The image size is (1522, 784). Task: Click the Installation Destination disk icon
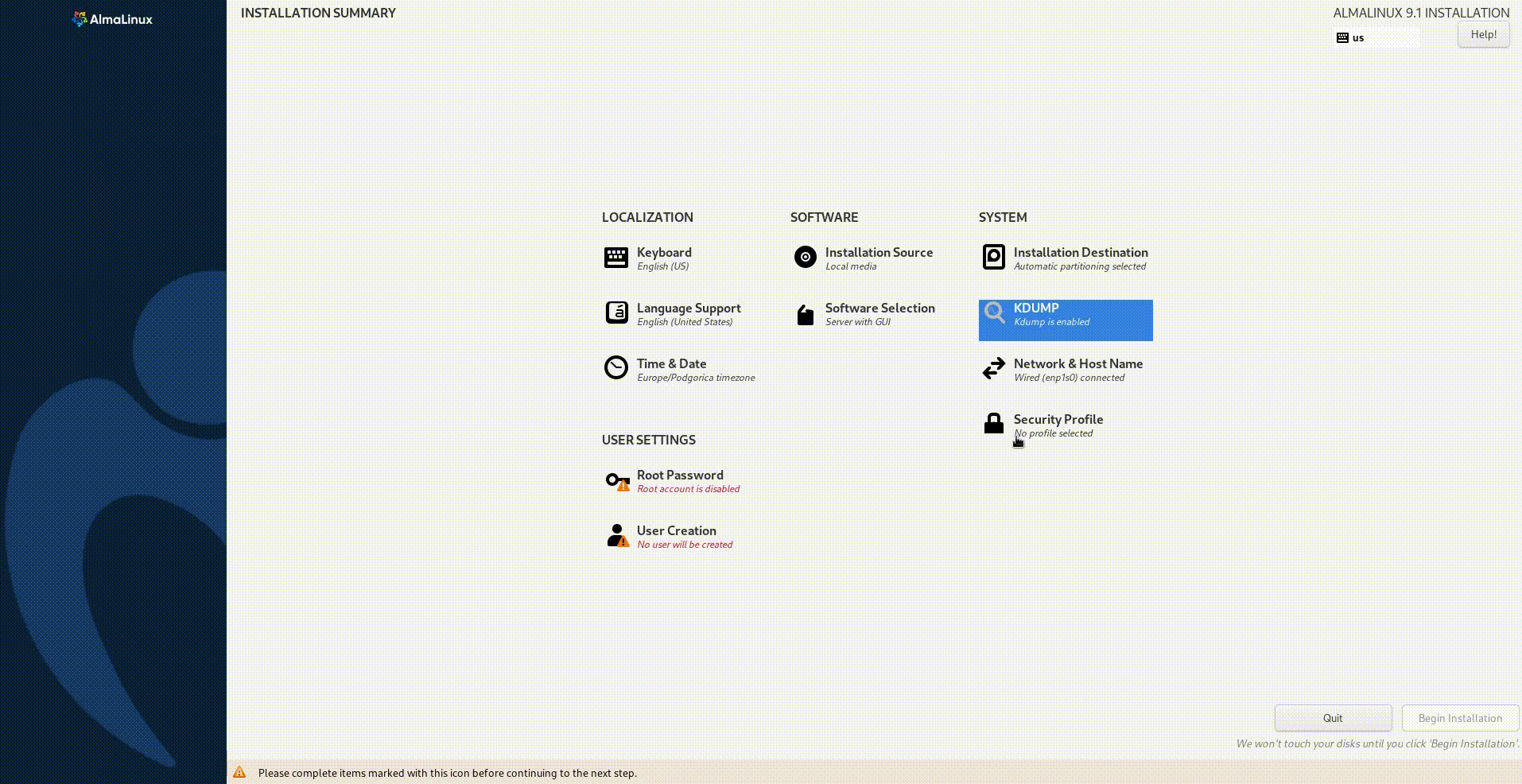click(993, 257)
